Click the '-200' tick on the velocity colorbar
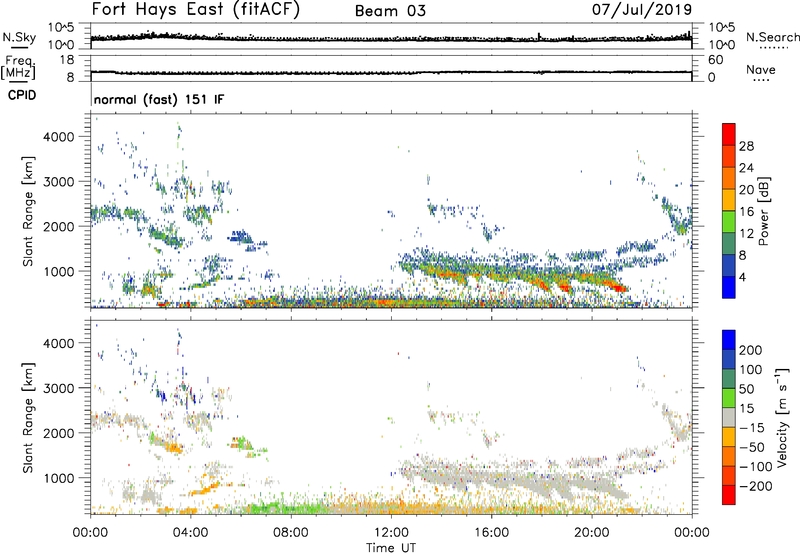 (756, 486)
